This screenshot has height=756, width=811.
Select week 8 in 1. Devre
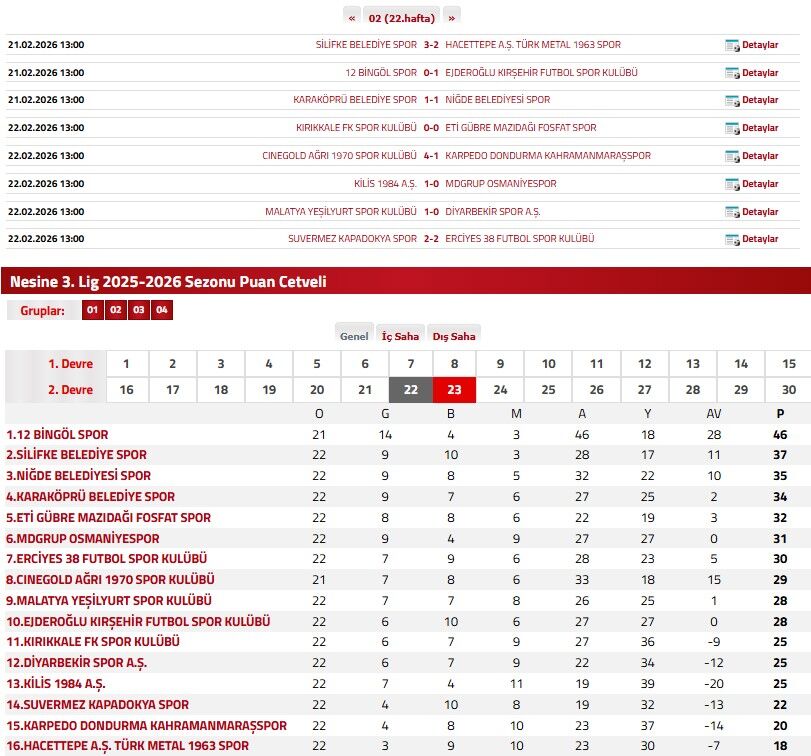pos(454,364)
